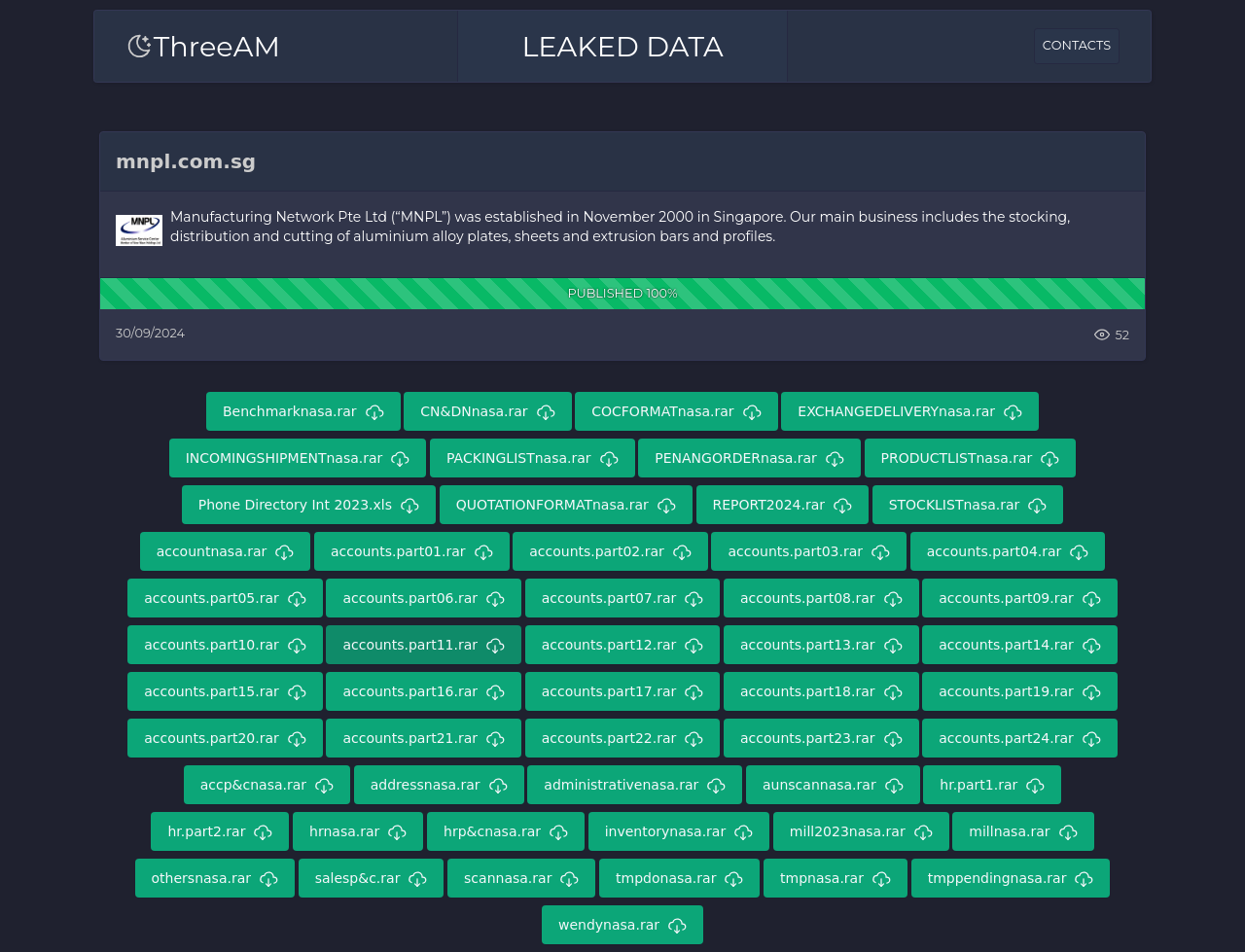
Task: Click the accounts.part23.rar button
Action: click(x=821, y=738)
